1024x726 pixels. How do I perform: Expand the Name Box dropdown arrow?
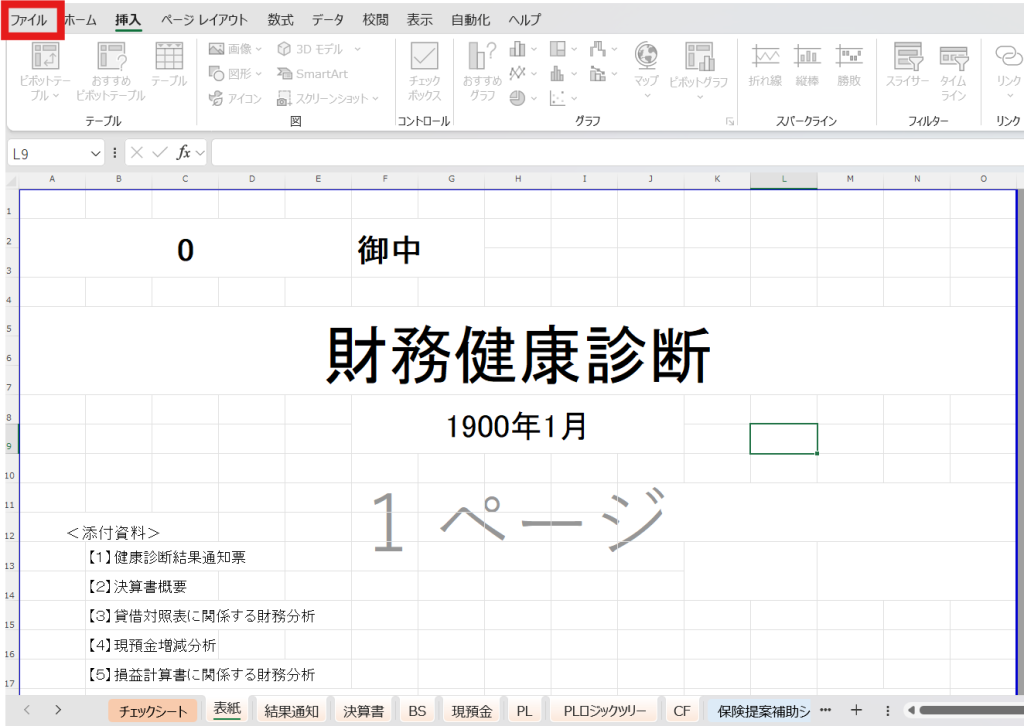[96, 153]
